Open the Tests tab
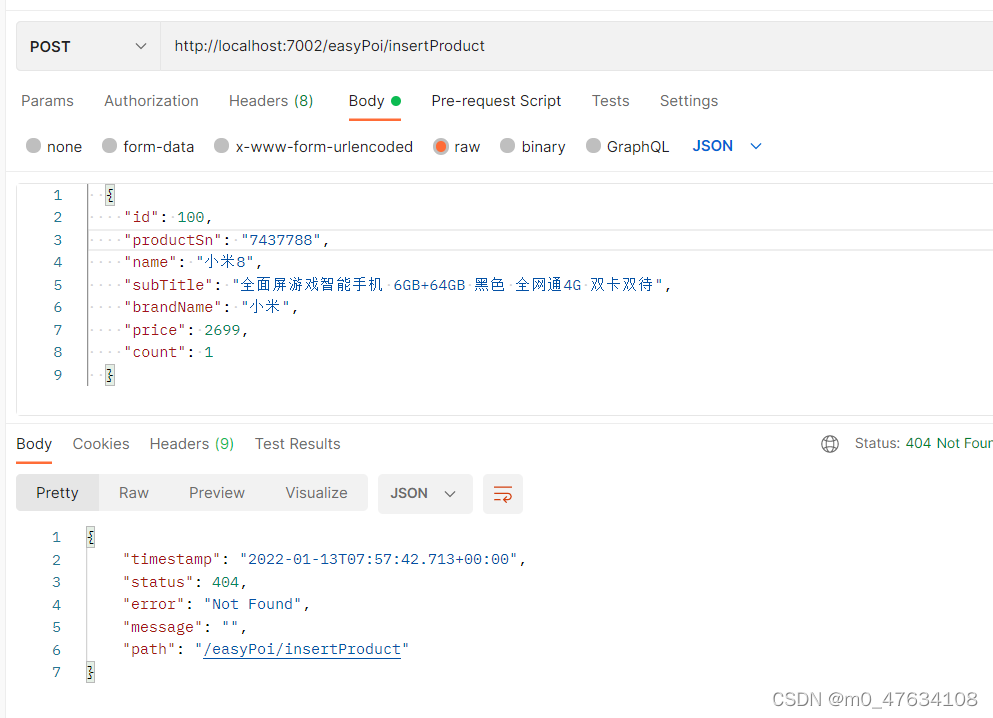993x718 pixels. click(x=610, y=101)
